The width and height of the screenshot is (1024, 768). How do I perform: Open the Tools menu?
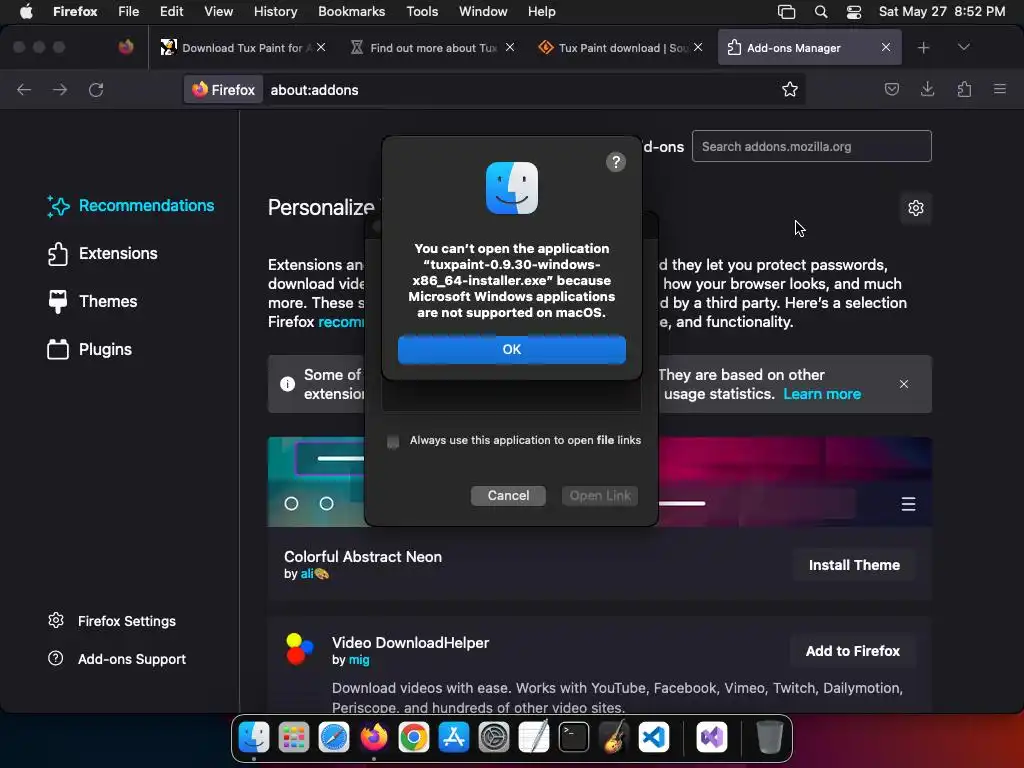[422, 12]
